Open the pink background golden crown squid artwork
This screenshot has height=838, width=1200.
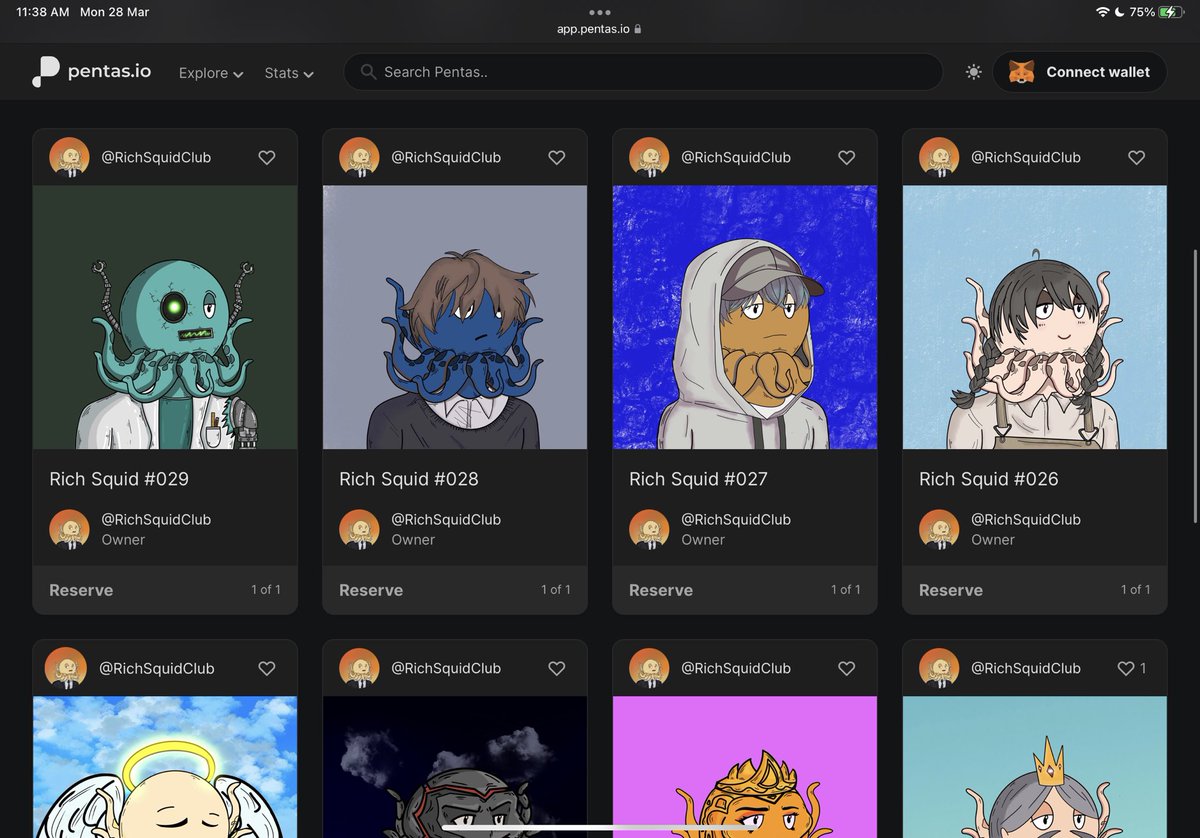point(745,766)
